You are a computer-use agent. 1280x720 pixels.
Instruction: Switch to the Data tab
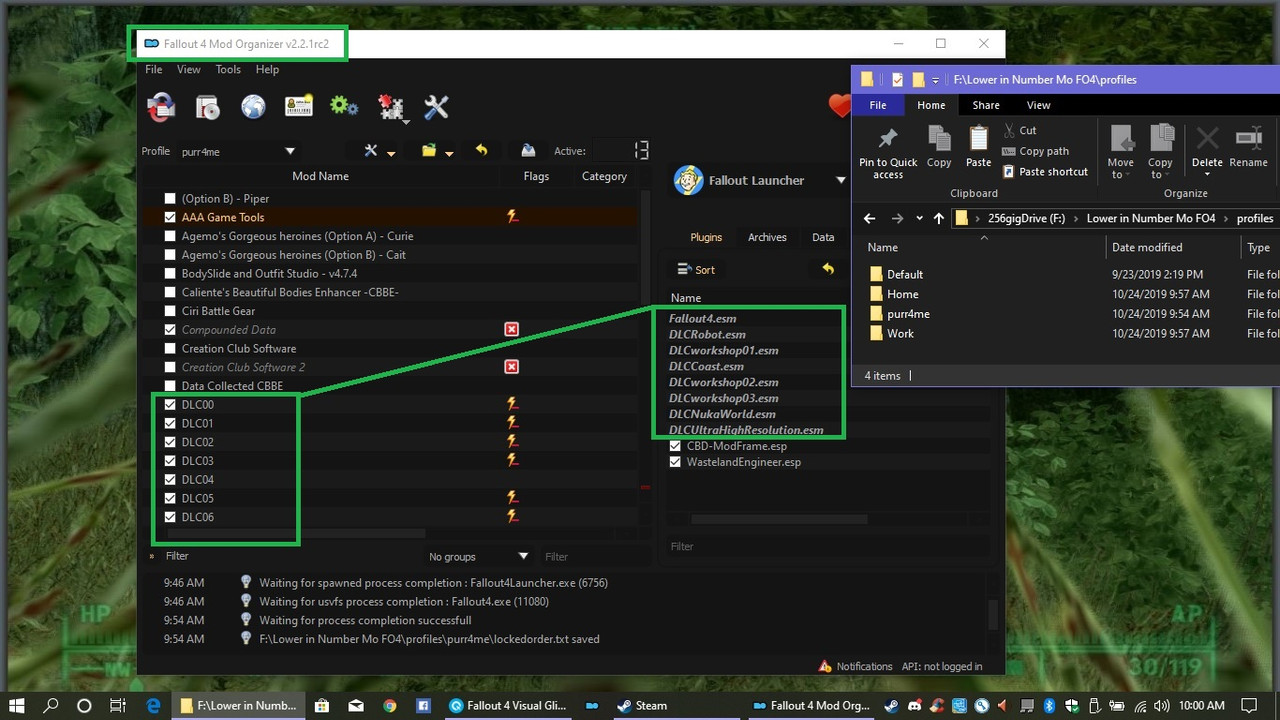[x=823, y=237]
